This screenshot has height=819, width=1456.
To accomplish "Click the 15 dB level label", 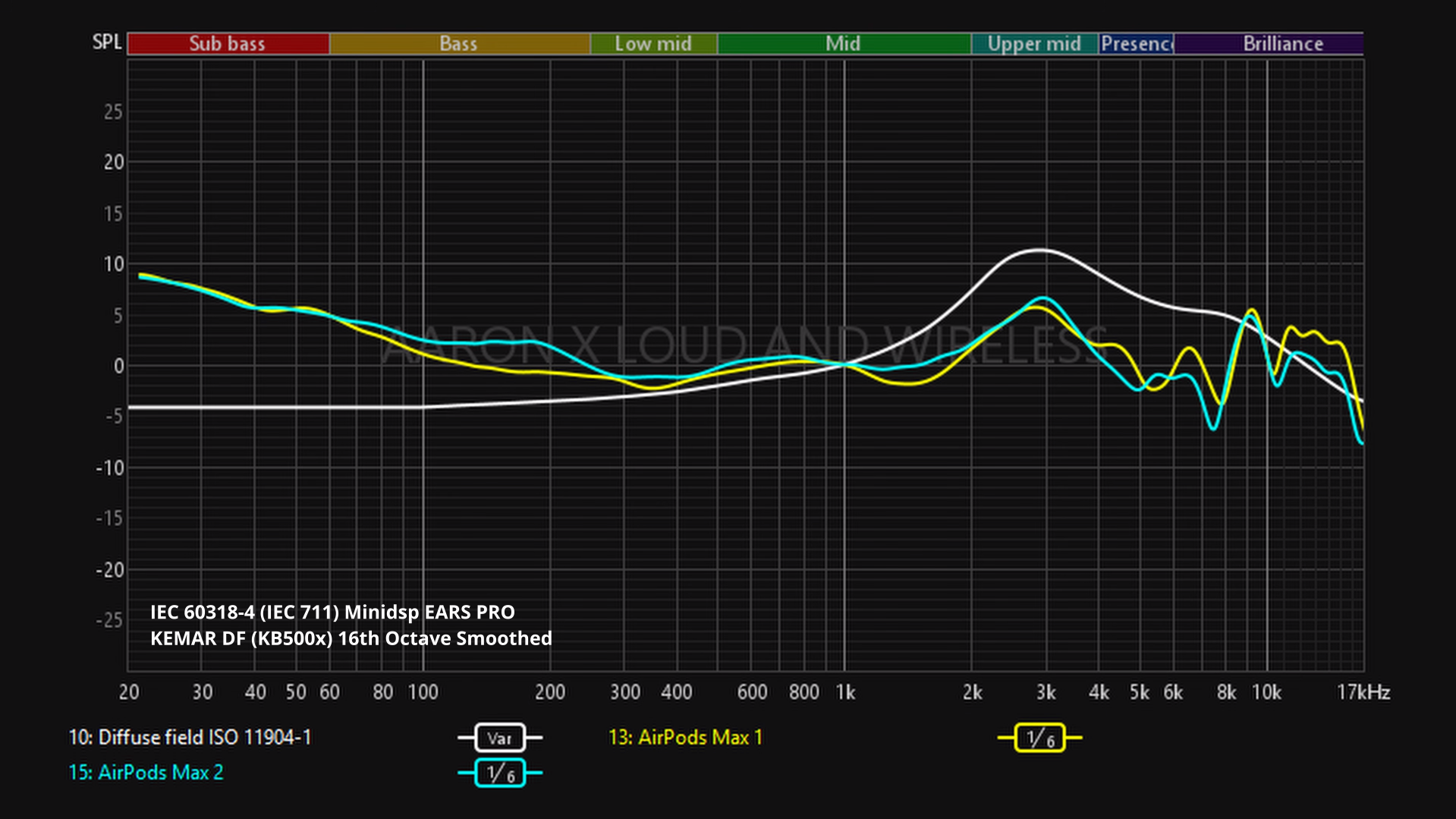I will coord(113,214).
